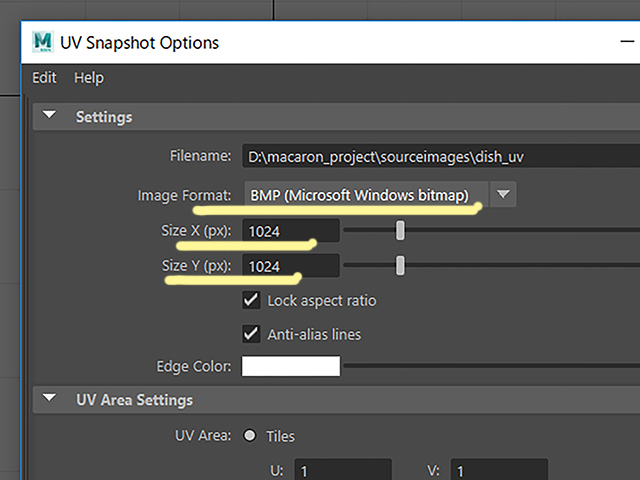Click the Edge Color slider track
This screenshot has width=640, height=480.
491,366
